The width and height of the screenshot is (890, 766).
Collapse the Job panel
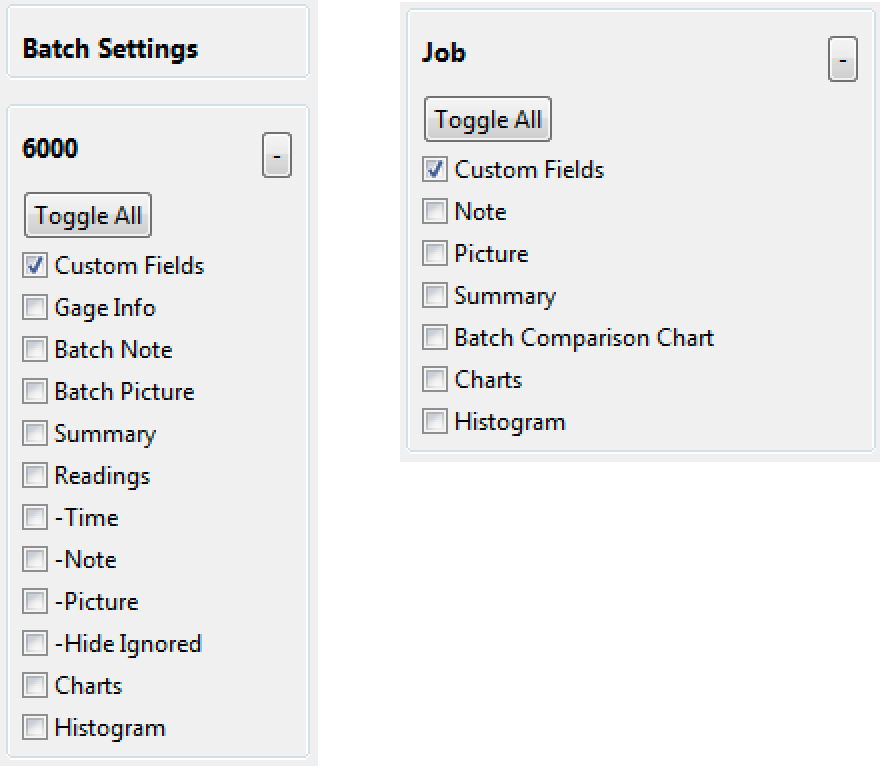click(x=842, y=60)
